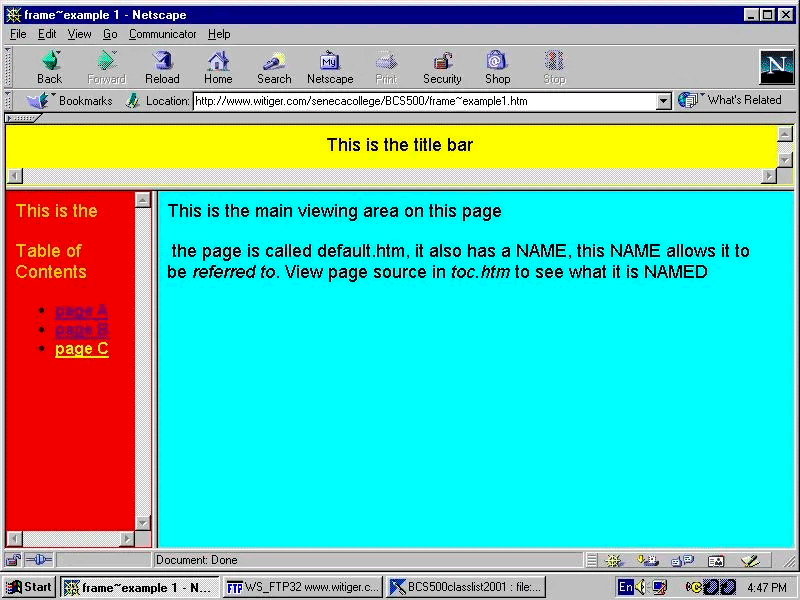Click into the Location URL field
Screen dimensions: 800x600
(x=424, y=101)
